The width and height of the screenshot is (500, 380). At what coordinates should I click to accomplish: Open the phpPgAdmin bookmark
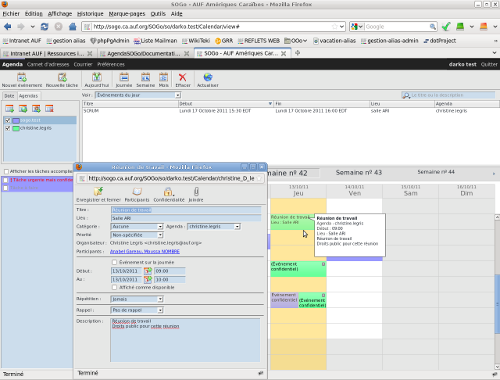(x=110, y=41)
